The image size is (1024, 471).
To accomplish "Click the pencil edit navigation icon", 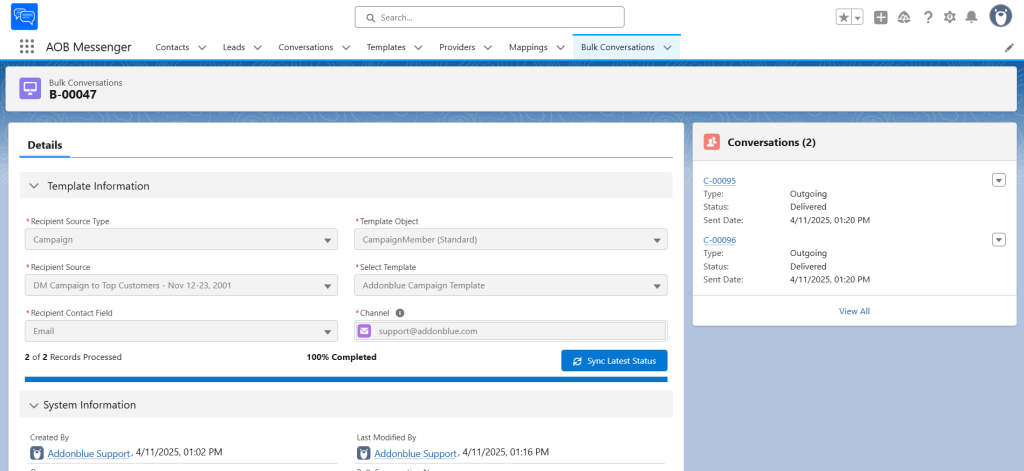I will click(1009, 47).
